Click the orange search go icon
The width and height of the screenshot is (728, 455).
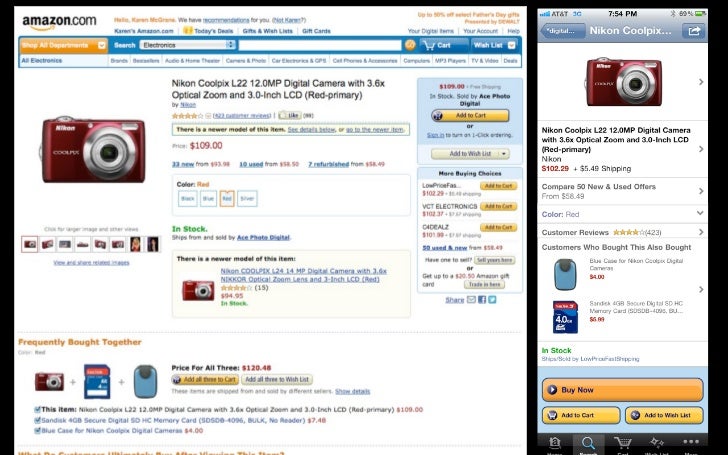[410, 45]
